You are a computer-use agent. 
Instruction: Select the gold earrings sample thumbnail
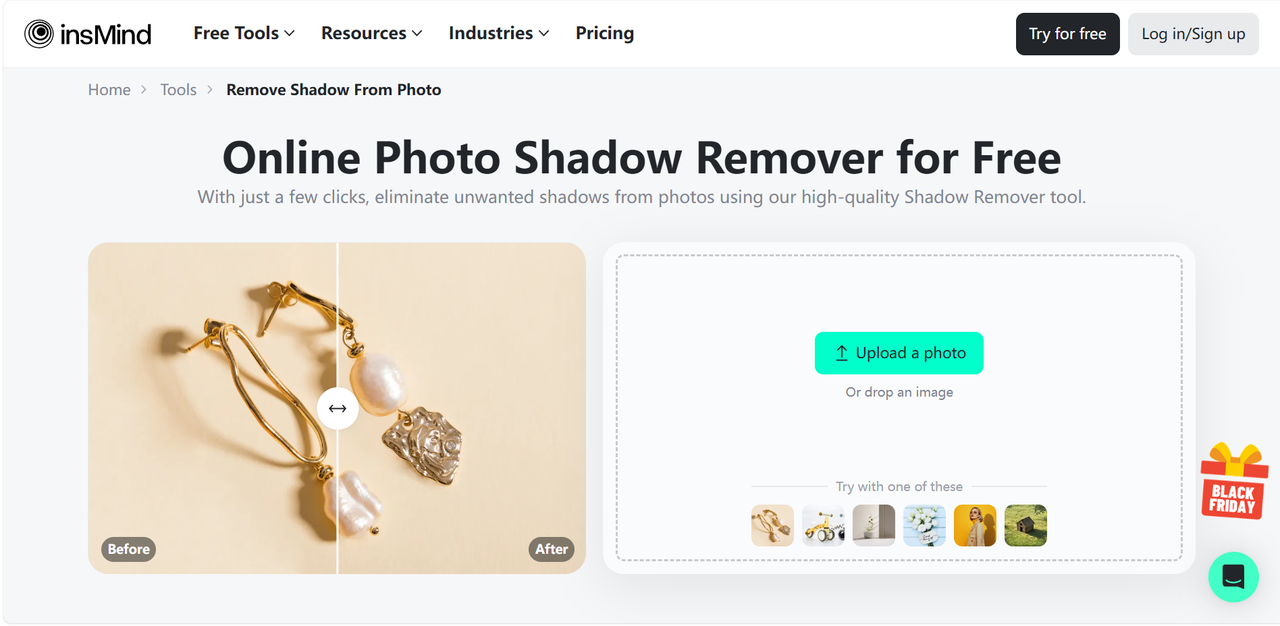(x=772, y=525)
